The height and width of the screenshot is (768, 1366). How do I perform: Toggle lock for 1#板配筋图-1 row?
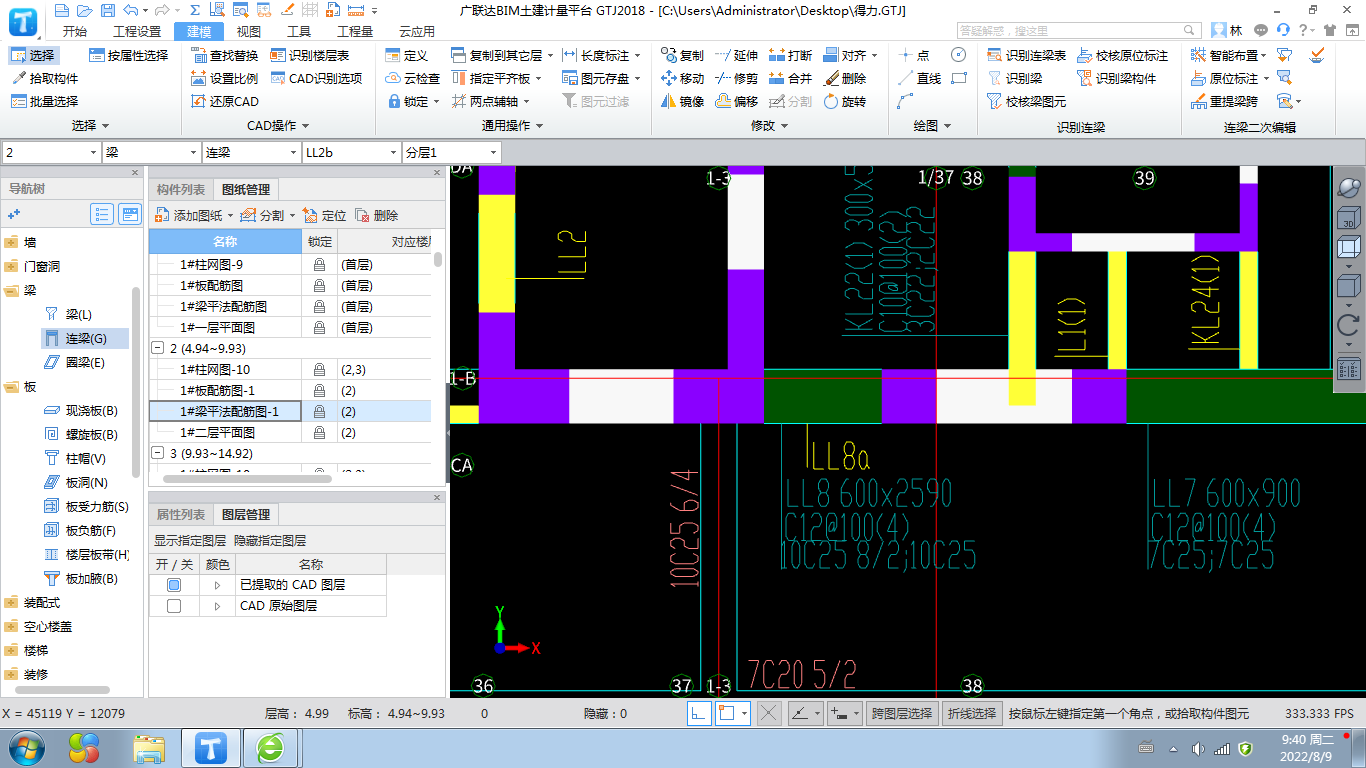tap(319, 390)
